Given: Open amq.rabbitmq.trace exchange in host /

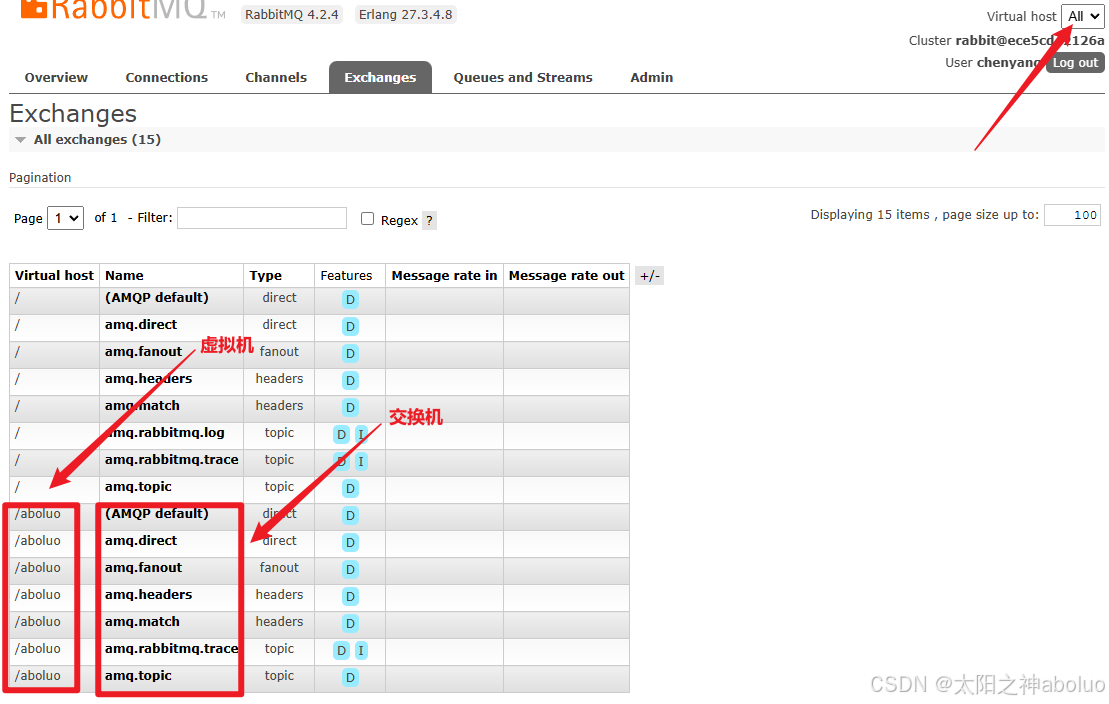Looking at the screenshot, I should tap(172, 460).
